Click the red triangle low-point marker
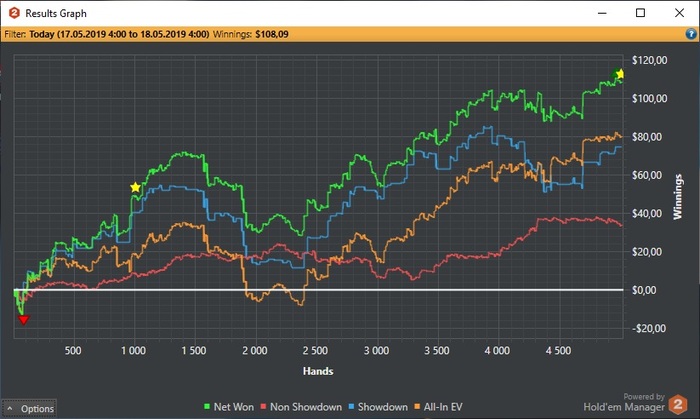Viewport: 700px width, 419px height. [24, 319]
